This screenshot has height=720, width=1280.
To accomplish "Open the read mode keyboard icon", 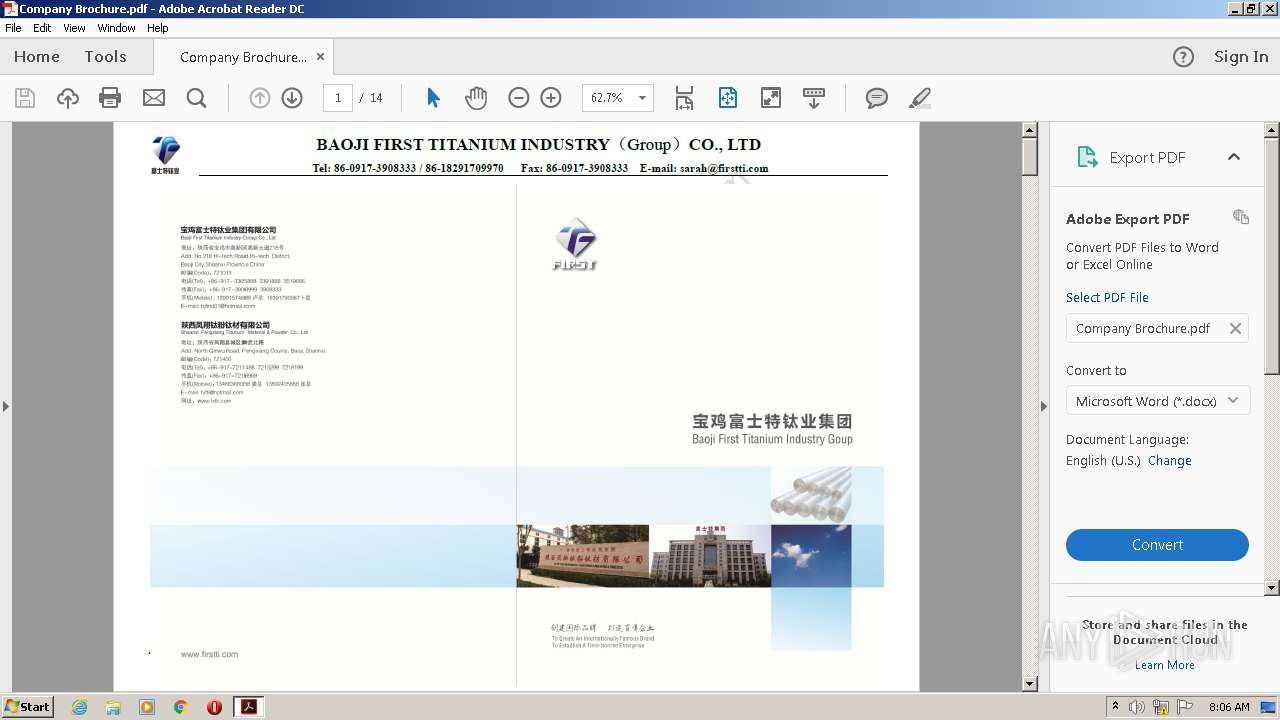I will pyautogui.click(x=814, y=98).
